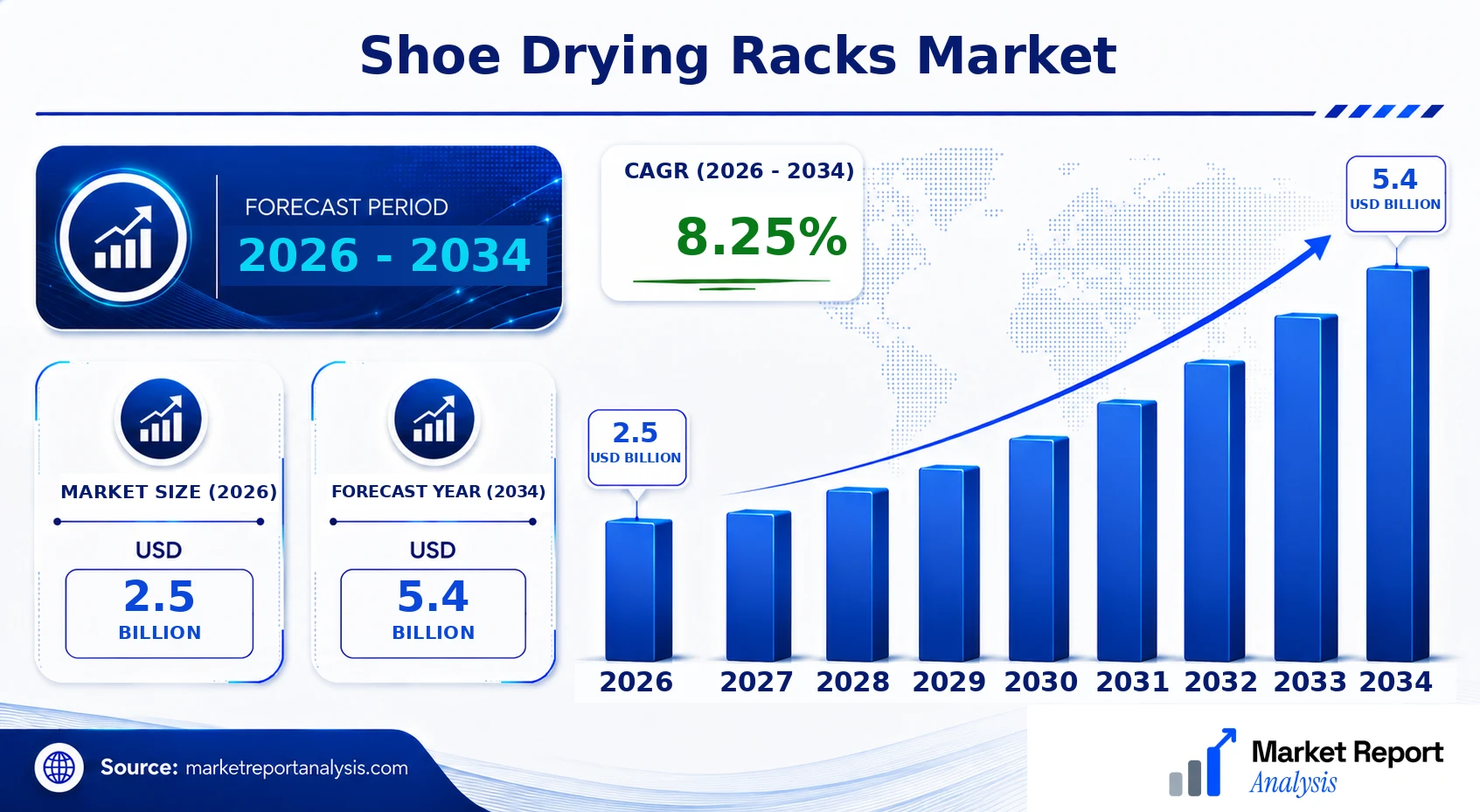
Task: Click the Shoe Drying Racks Market title
Action: click(x=738, y=56)
